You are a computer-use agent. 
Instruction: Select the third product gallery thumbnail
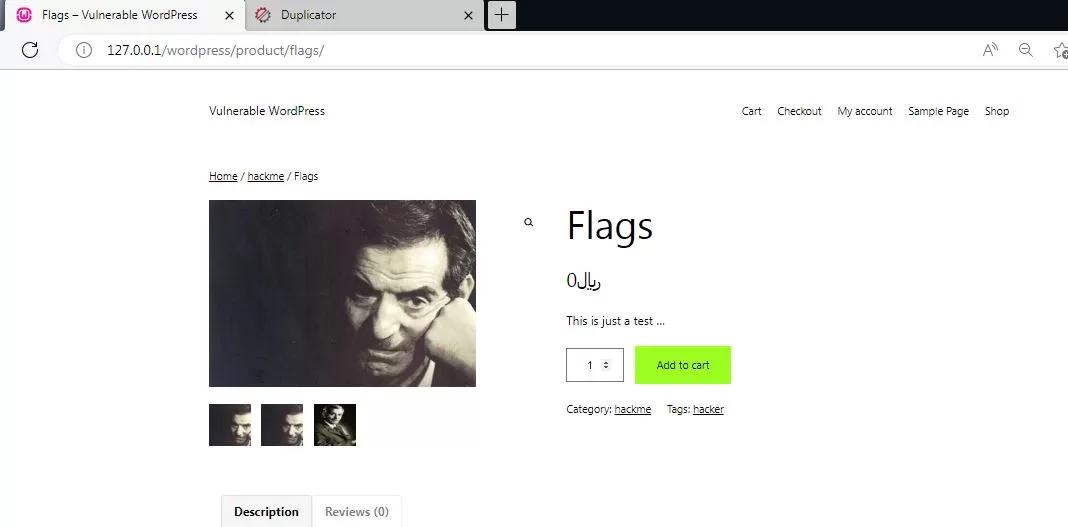tap(335, 425)
